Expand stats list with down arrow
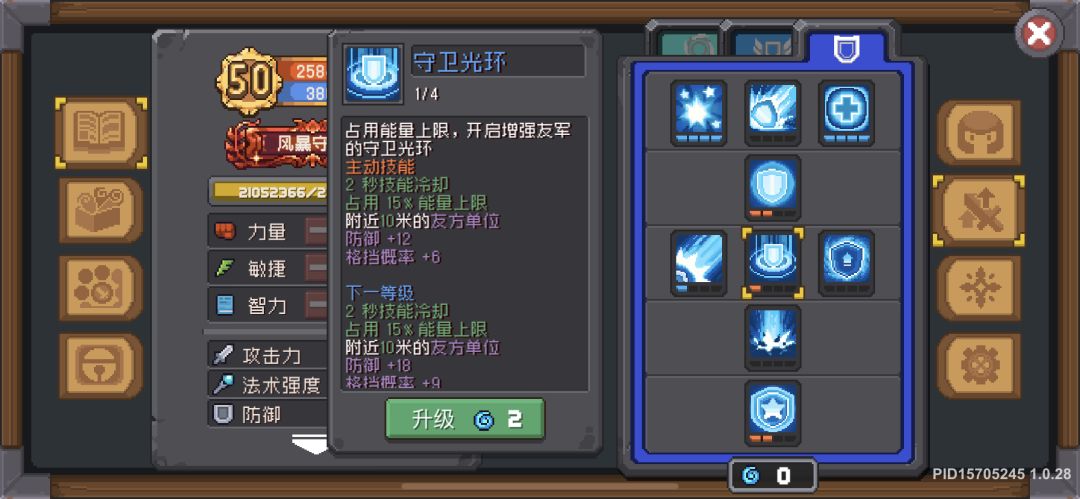The width and height of the screenshot is (1080, 499). coord(309,445)
